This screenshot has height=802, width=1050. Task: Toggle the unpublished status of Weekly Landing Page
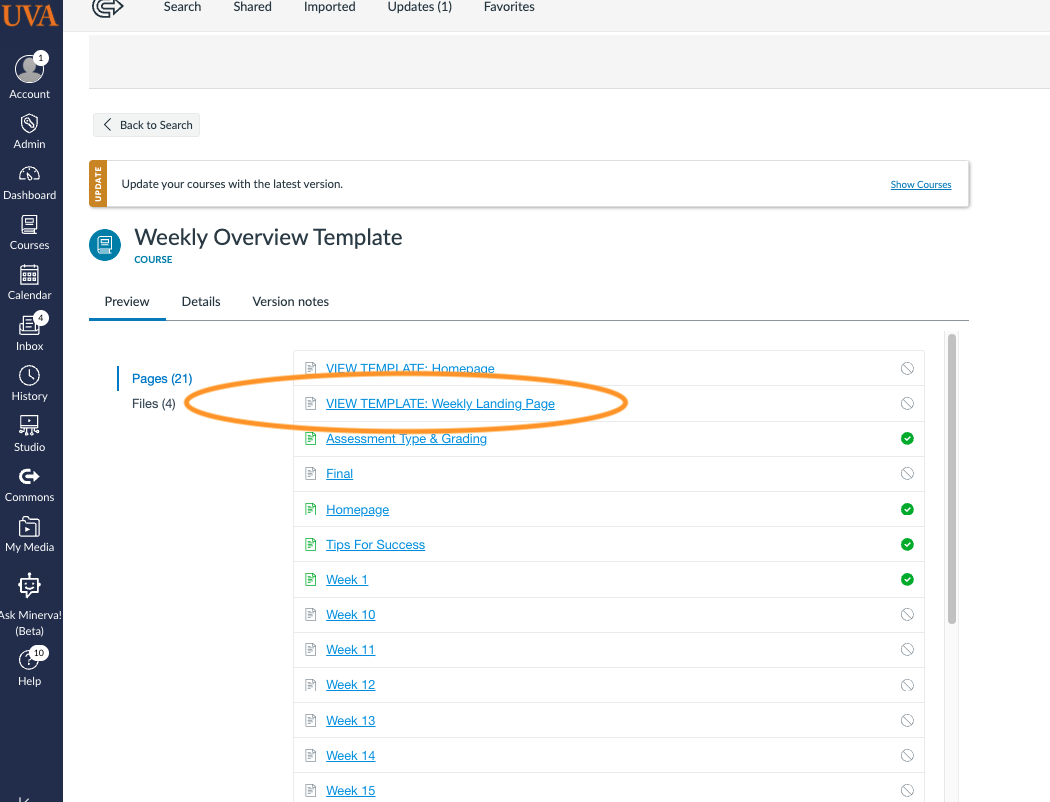[907, 403]
